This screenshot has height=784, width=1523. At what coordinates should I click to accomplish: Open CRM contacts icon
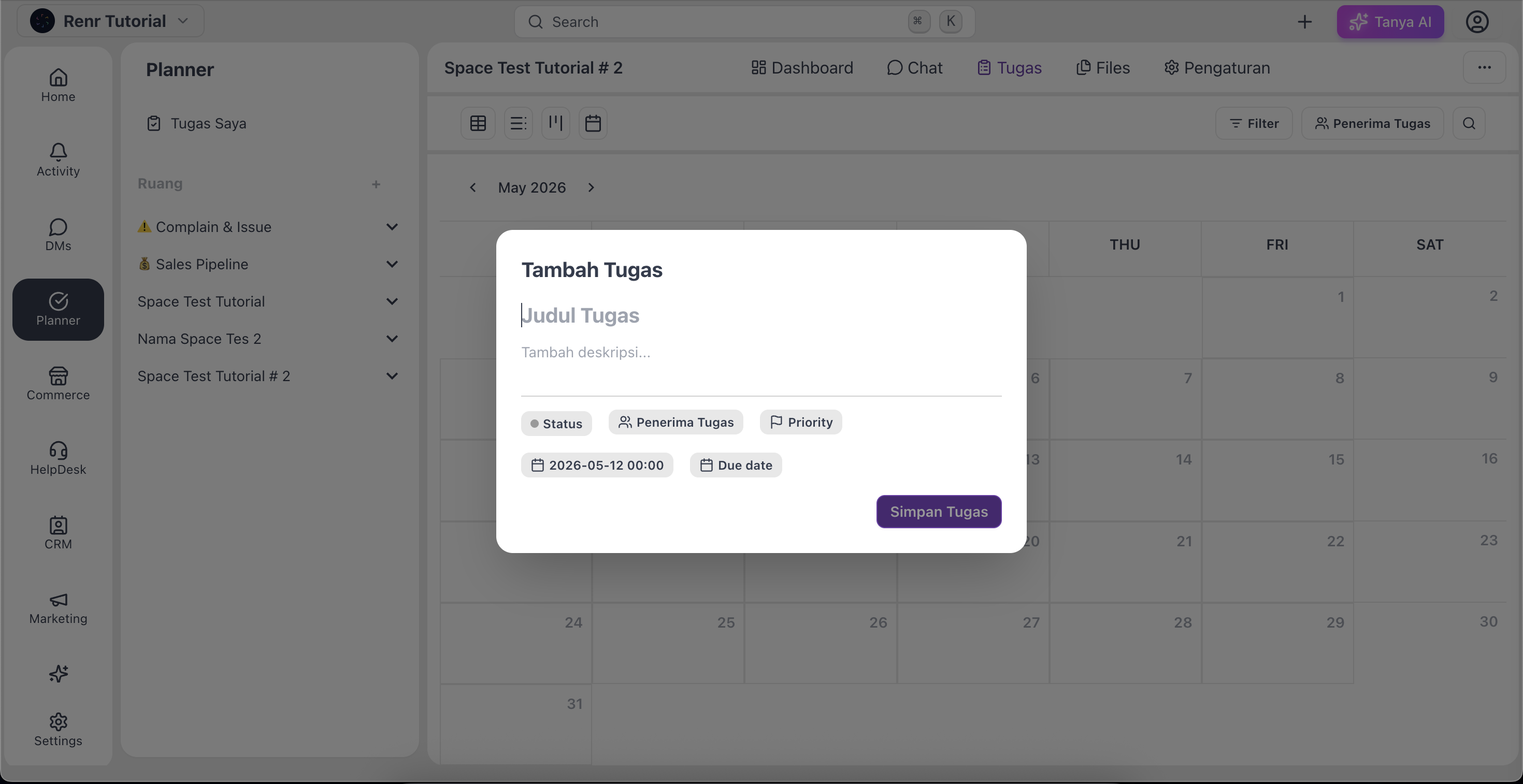coord(58,533)
